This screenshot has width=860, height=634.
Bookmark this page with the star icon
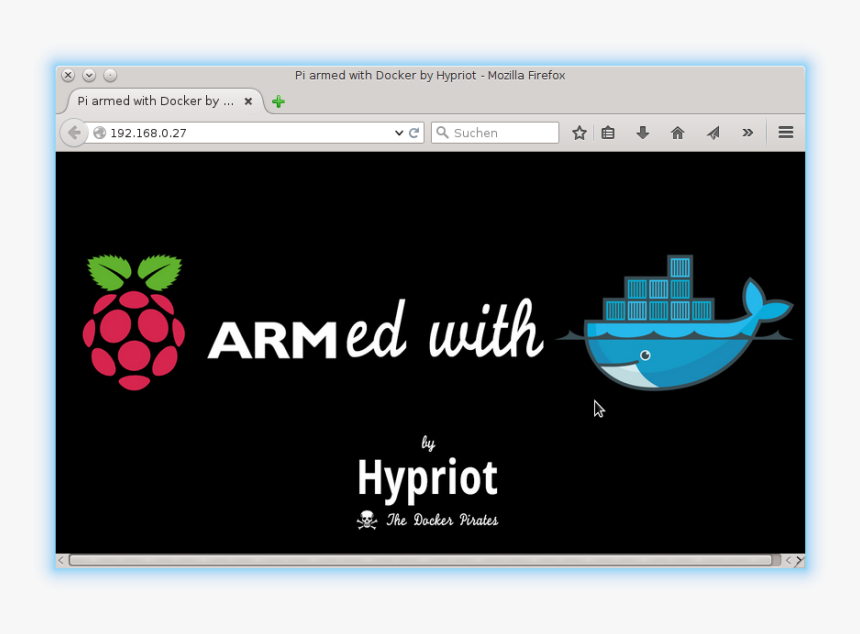click(x=579, y=132)
